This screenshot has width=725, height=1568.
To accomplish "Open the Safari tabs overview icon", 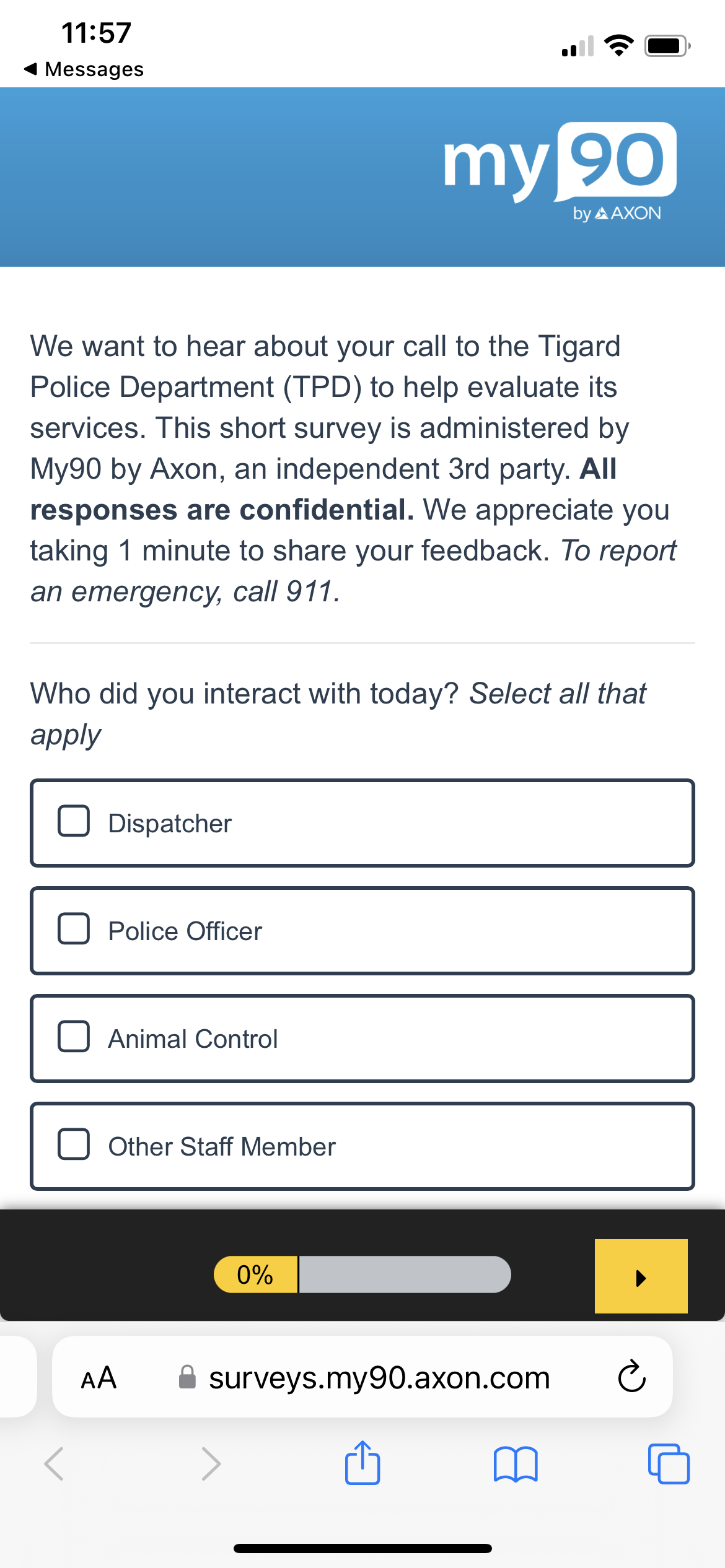I will [x=668, y=1464].
